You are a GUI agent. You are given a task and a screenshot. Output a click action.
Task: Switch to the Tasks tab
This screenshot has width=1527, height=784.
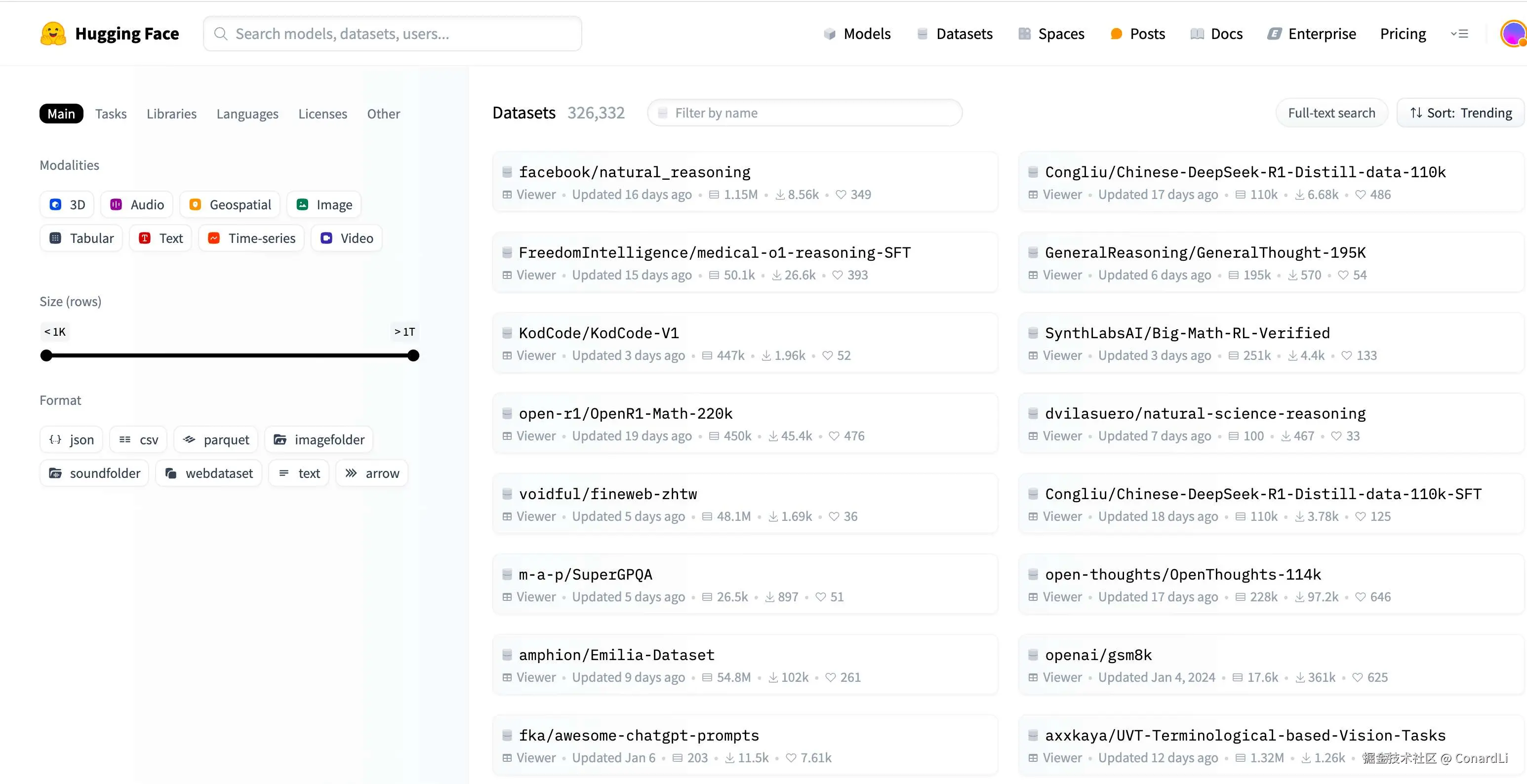(111, 114)
